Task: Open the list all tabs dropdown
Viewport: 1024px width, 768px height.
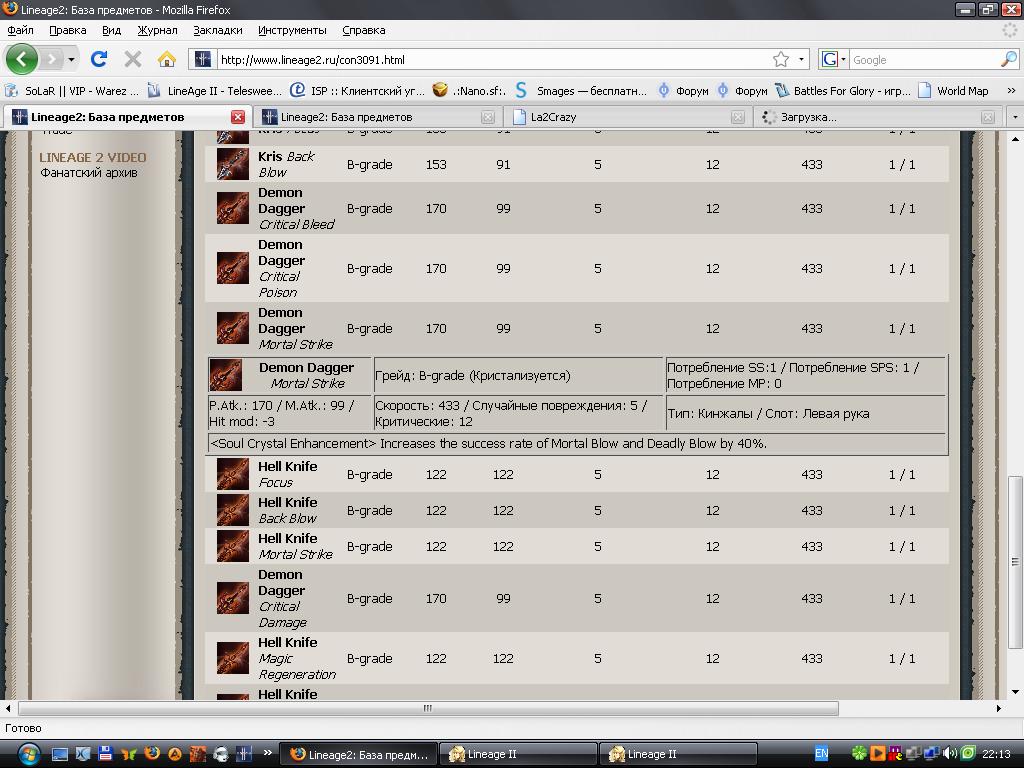Action: tap(1013, 117)
